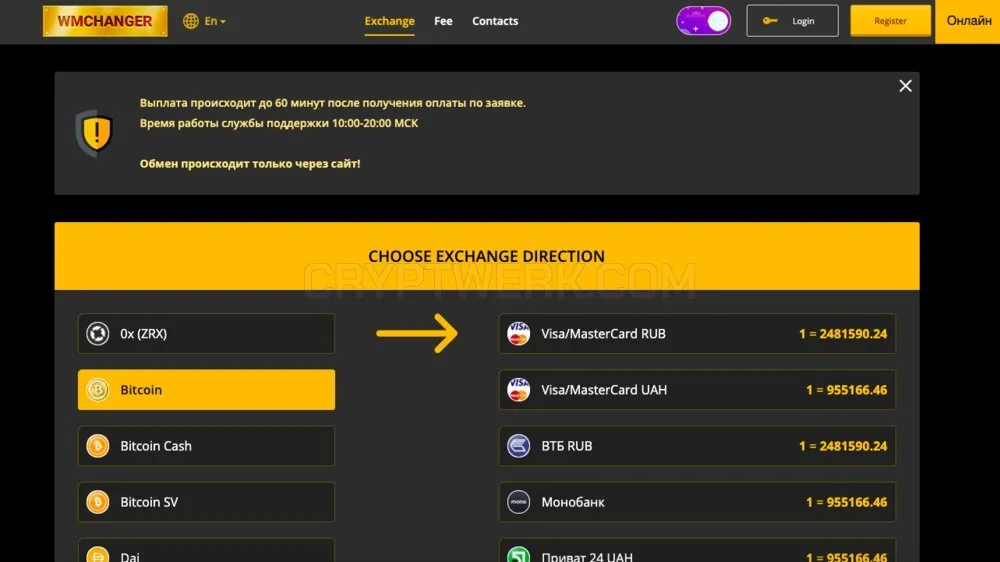Go to the Fee page
This screenshot has height=562, width=1000.
coord(443,21)
